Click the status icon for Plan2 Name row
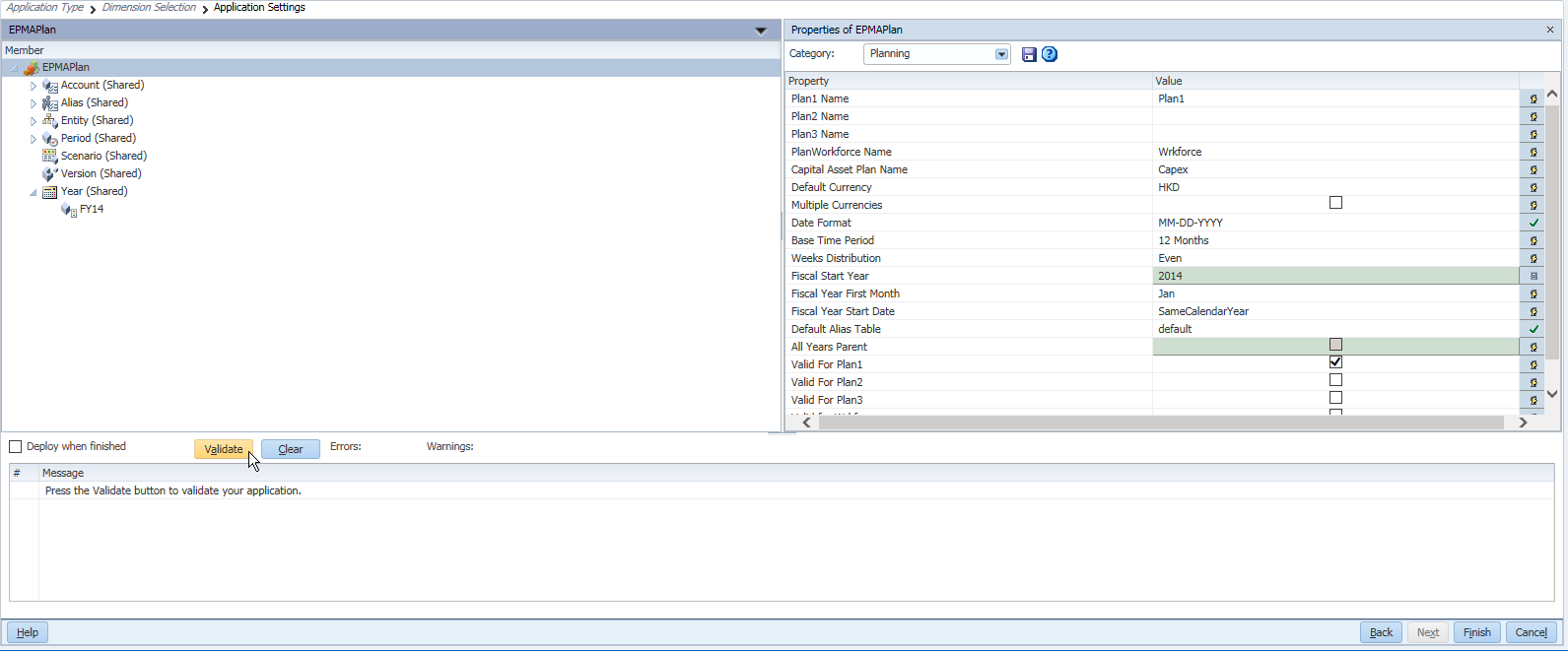The image size is (1568, 651). coord(1534,117)
